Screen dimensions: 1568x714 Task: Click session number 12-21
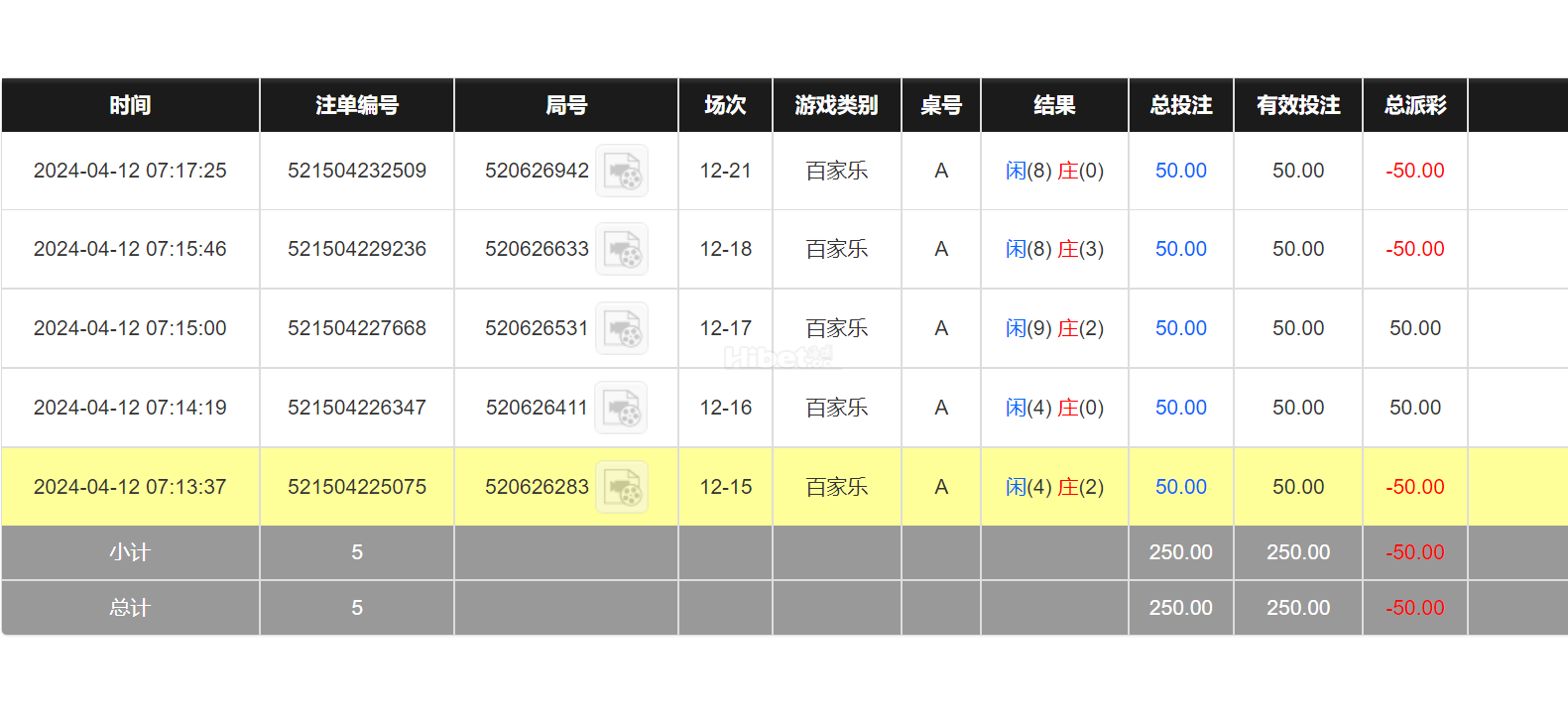pyautogui.click(x=726, y=171)
